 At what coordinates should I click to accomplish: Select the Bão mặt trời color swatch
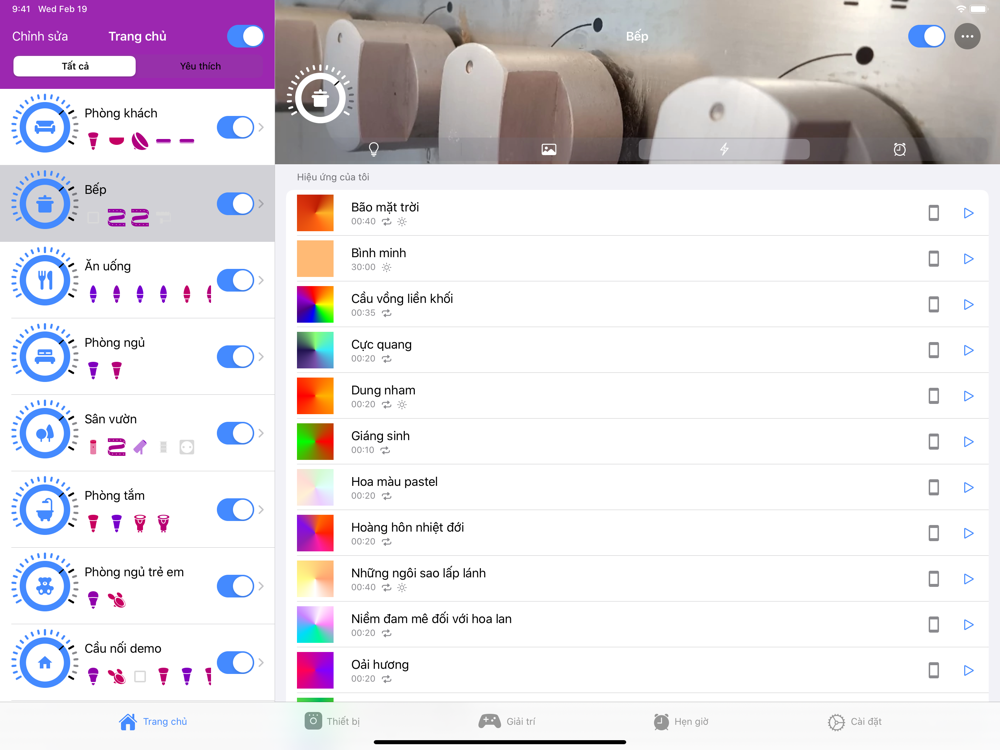tap(315, 213)
